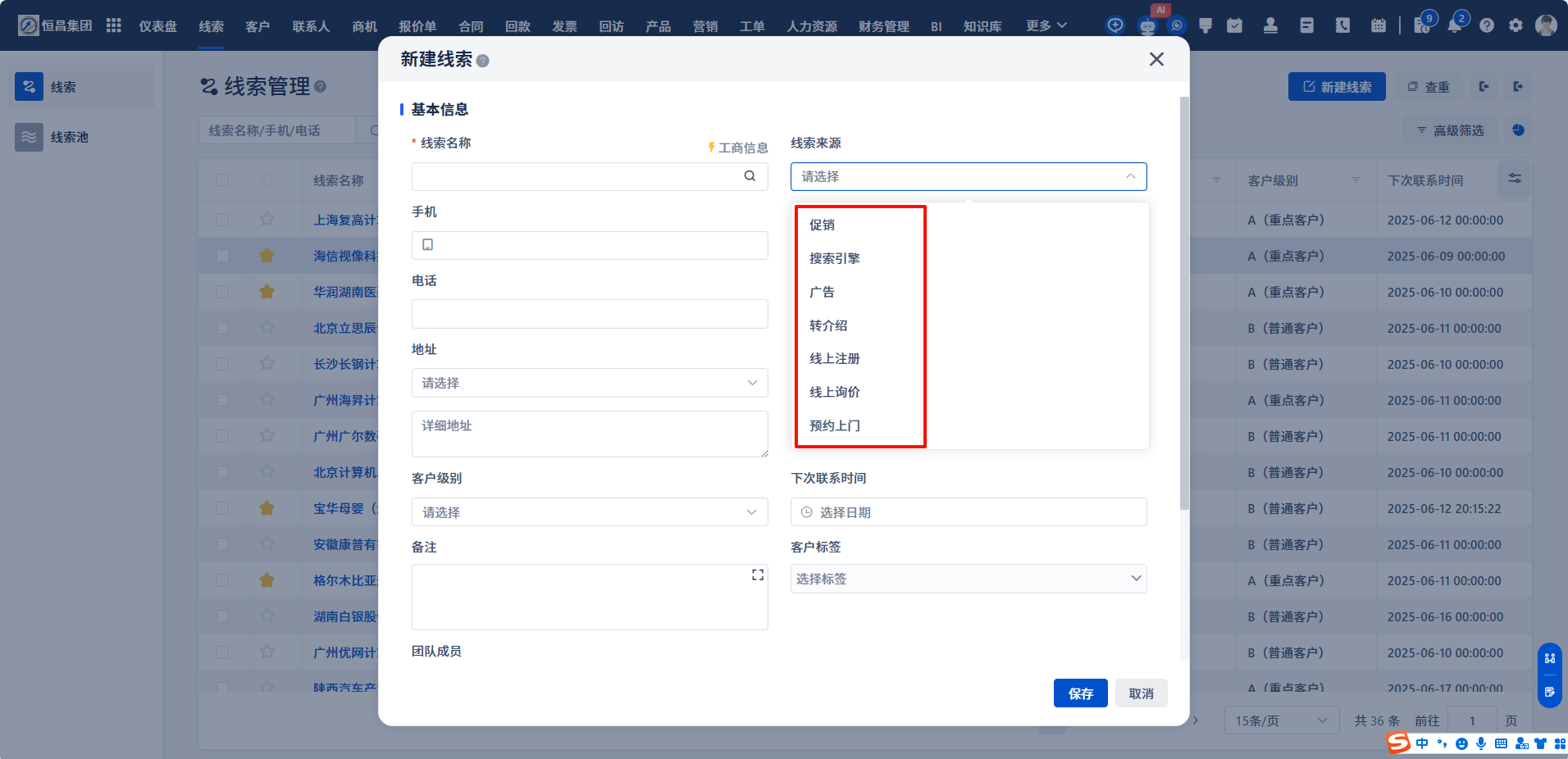This screenshot has height=759, width=1568.
Task: Open the 地址 请选择 dropdown
Action: (590, 383)
